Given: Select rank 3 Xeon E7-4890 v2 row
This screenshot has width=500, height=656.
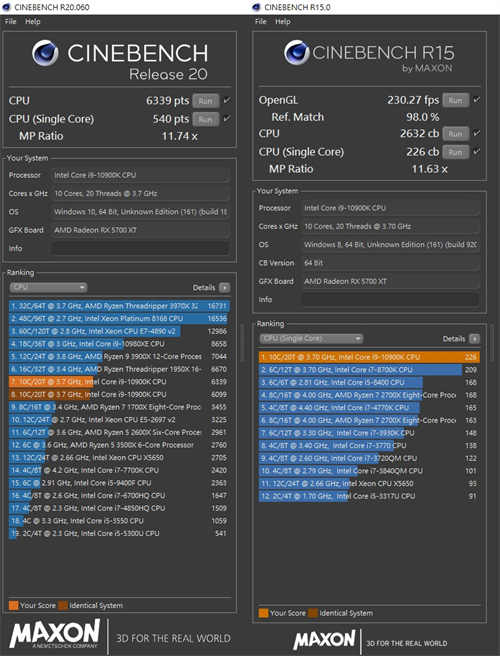Looking at the screenshot, I should [119, 331].
